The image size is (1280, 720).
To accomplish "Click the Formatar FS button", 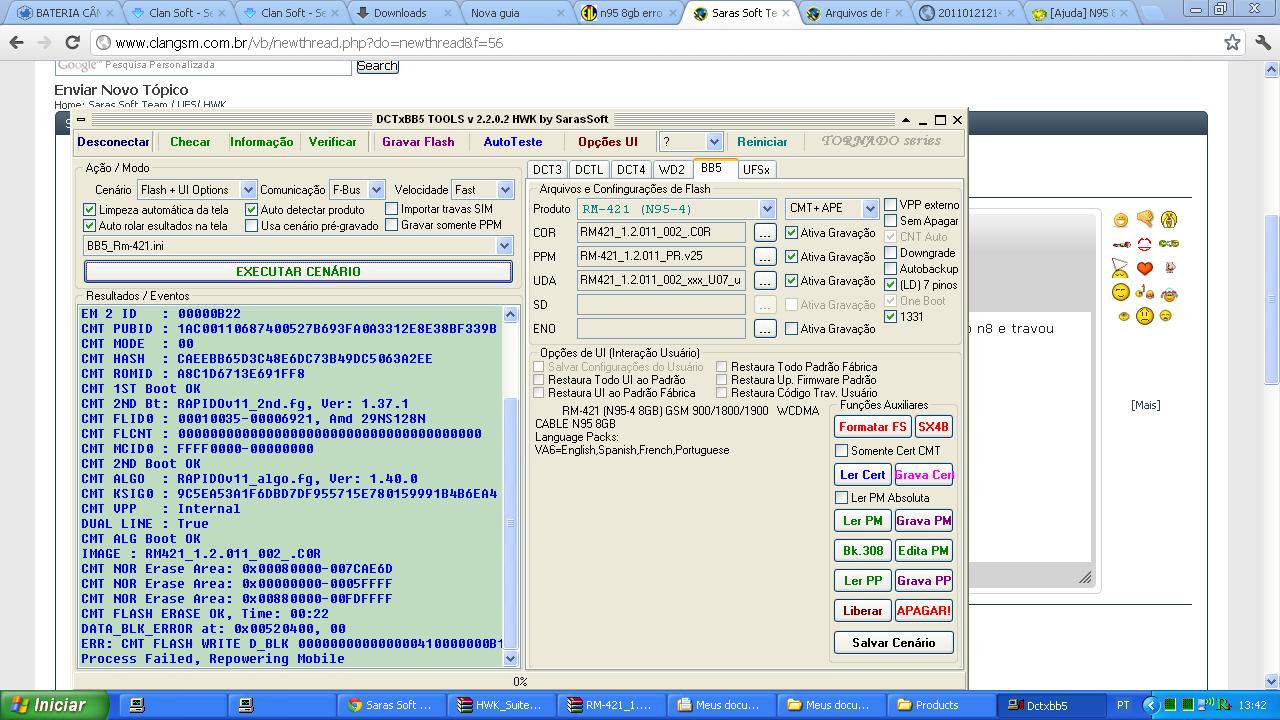I will [872, 427].
